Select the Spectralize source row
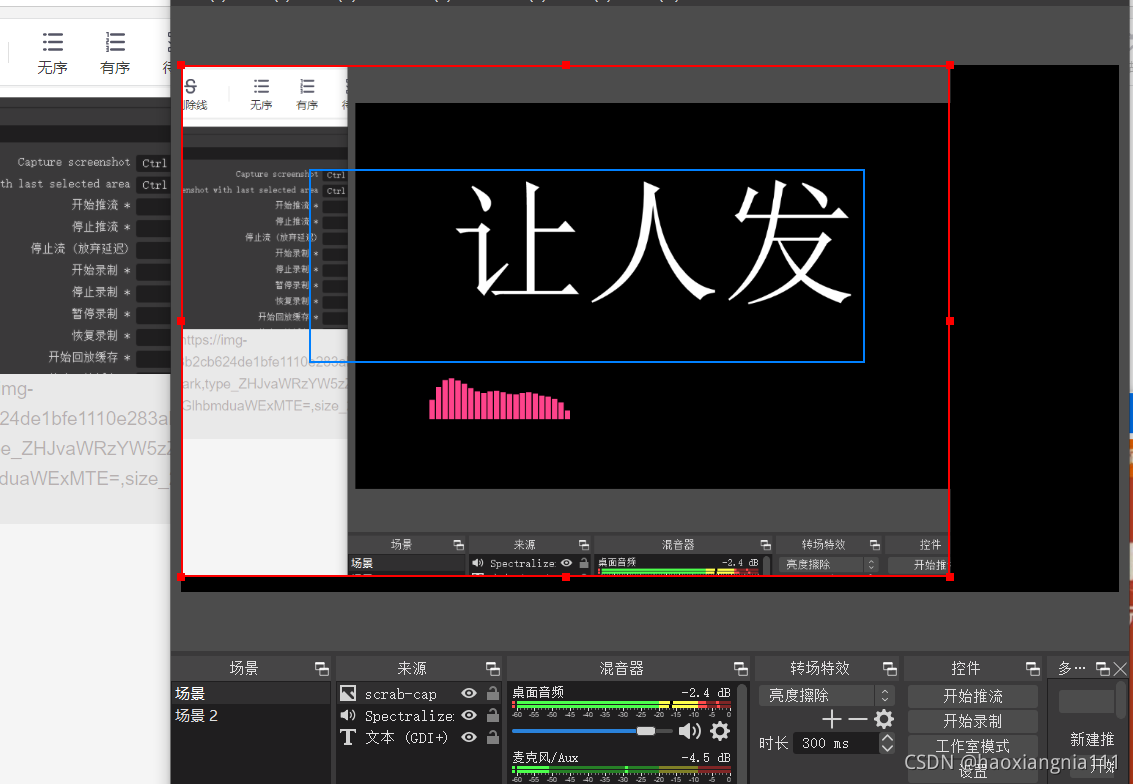The height and width of the screenshot is (784, 1133). coord(419,715)
